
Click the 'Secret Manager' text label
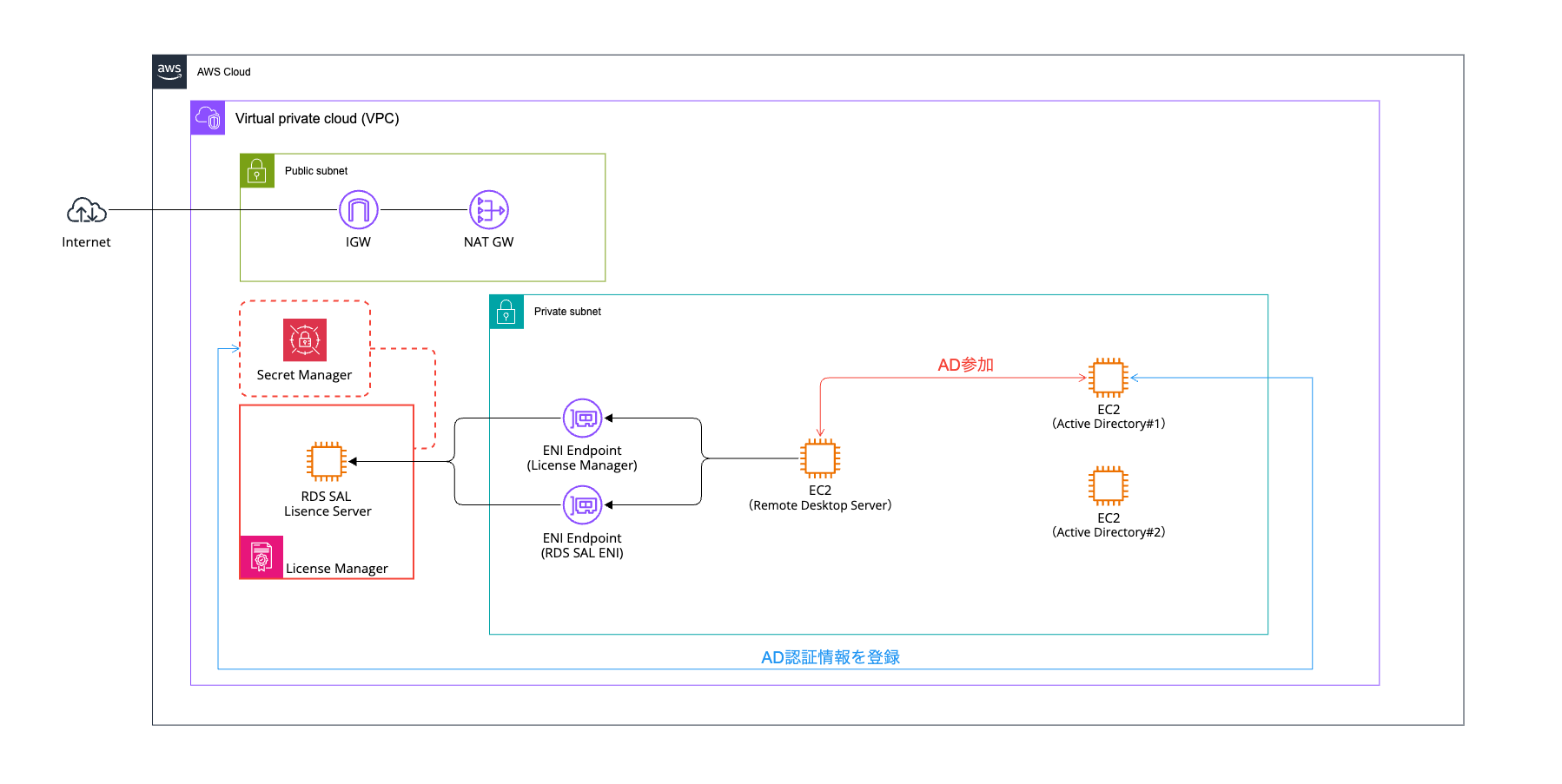pyautogui.click(x=304, y=375)
